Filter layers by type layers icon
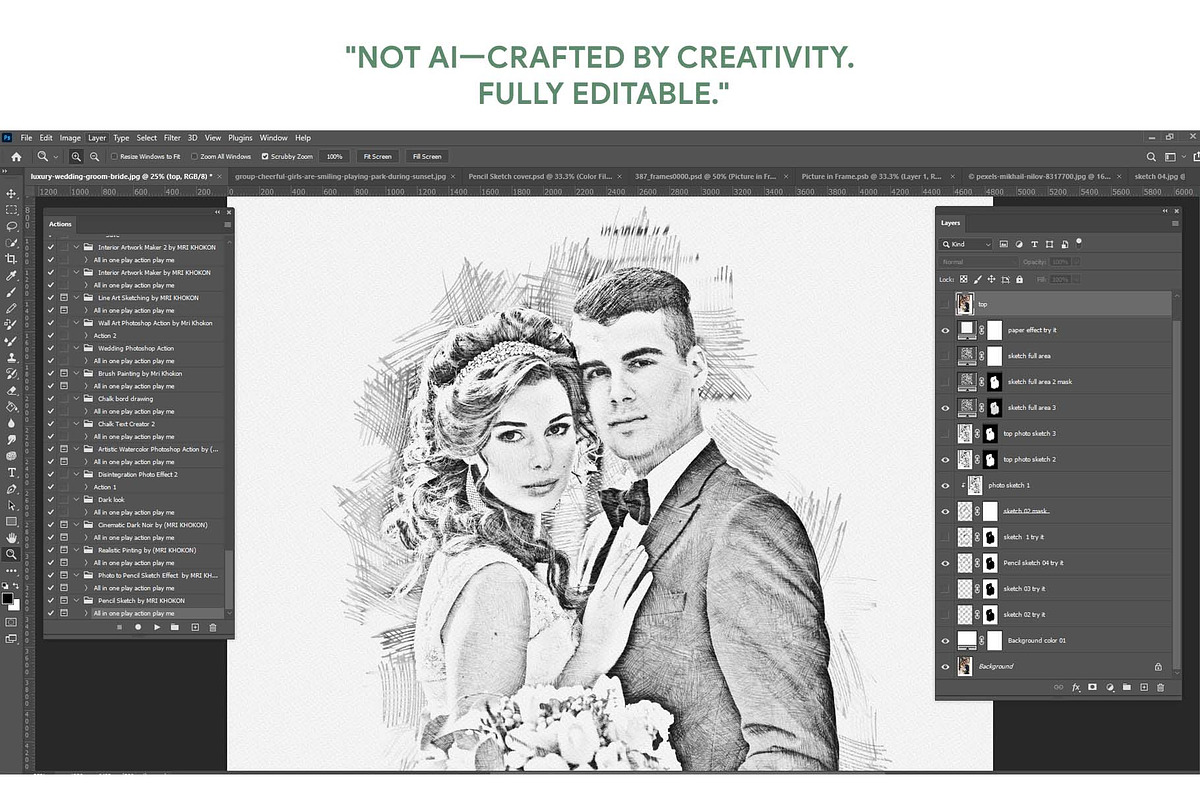 pos(1034,244)
